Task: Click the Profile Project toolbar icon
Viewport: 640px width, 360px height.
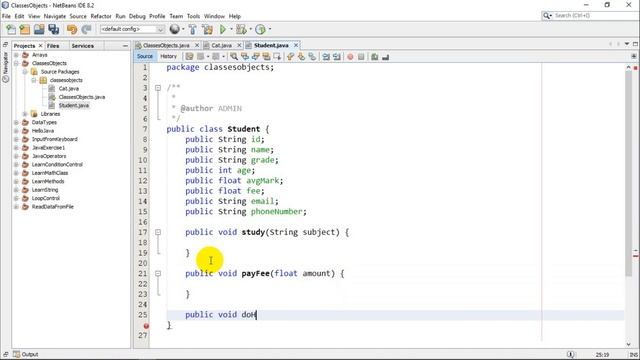Action: (260, 29)
